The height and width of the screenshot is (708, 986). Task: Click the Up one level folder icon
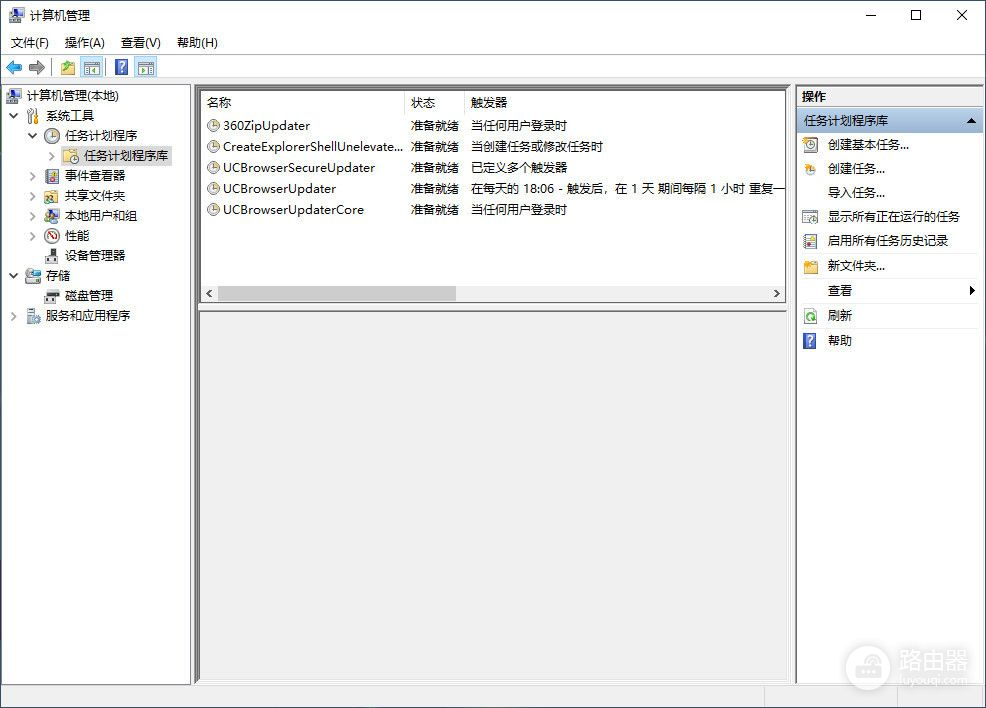point(67,68)
